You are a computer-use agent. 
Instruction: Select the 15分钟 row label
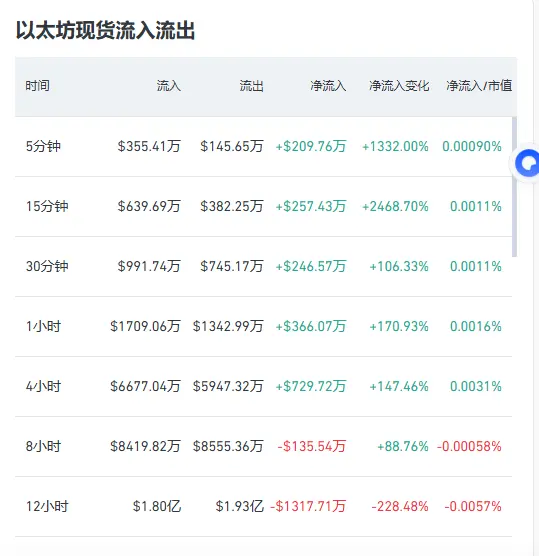[47, 206]
